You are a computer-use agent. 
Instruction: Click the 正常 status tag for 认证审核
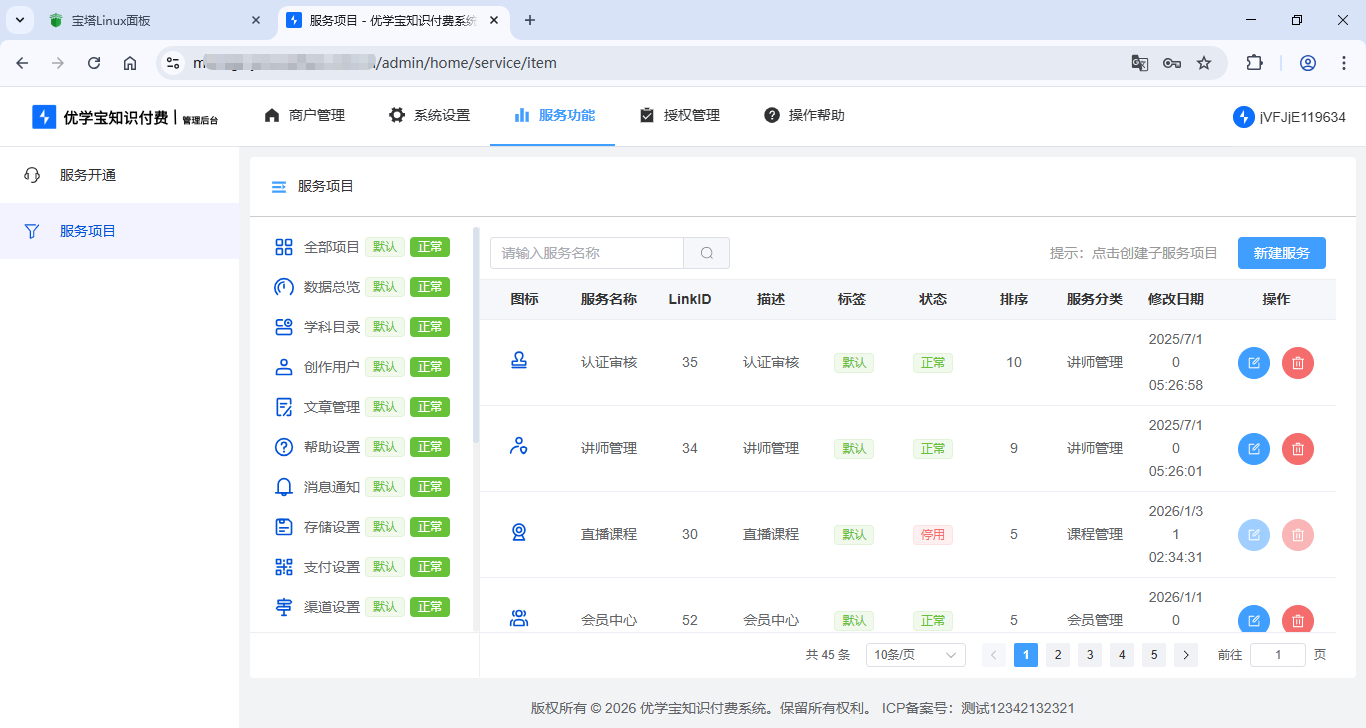932,363
